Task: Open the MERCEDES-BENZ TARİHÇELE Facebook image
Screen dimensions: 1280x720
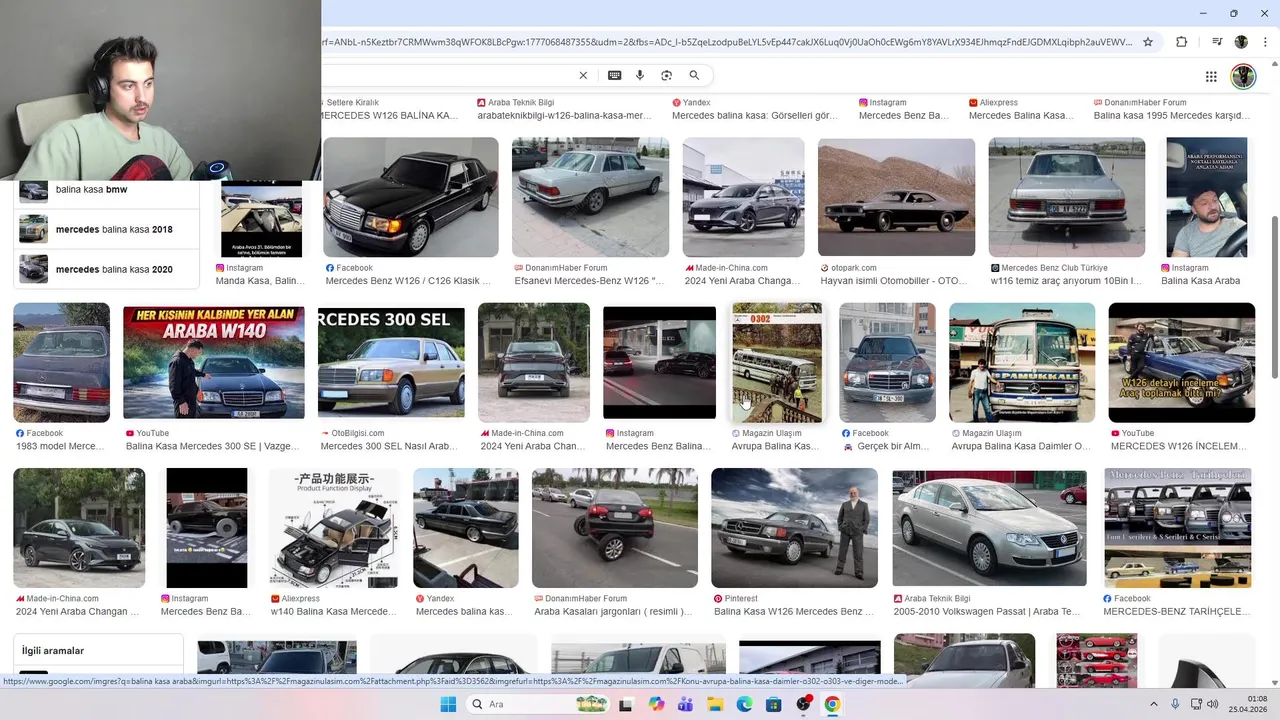Action: [1177, 527]
